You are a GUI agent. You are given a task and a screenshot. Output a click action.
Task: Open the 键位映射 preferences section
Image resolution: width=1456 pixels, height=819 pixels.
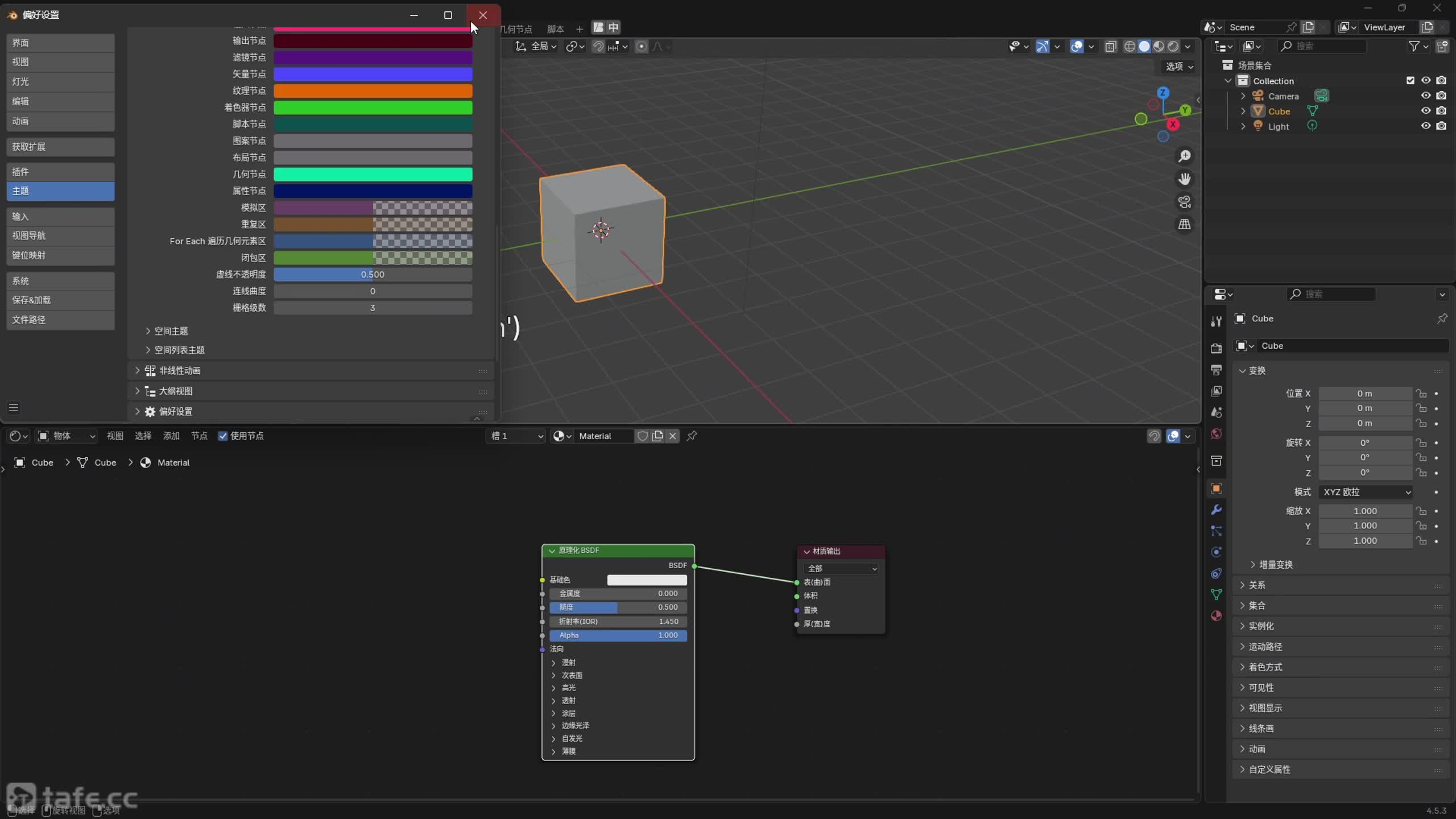pos(60,255)
